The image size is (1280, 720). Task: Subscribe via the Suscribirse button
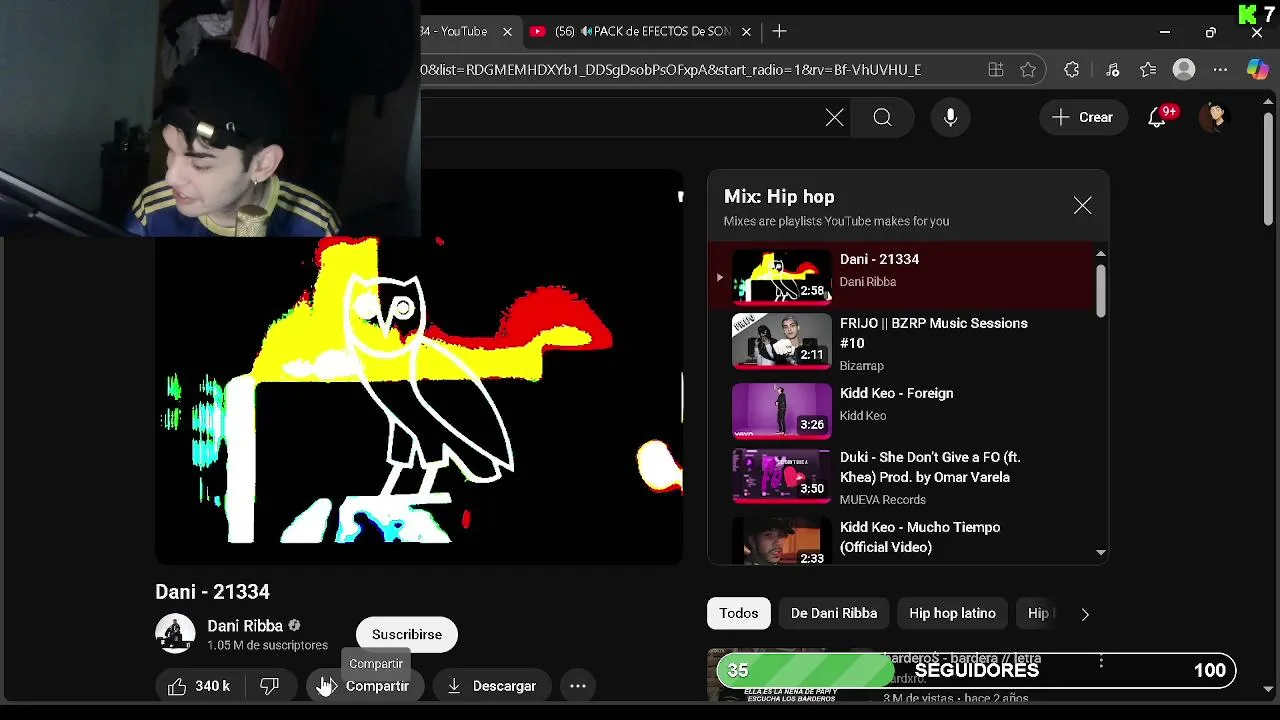tap(407, 635)
